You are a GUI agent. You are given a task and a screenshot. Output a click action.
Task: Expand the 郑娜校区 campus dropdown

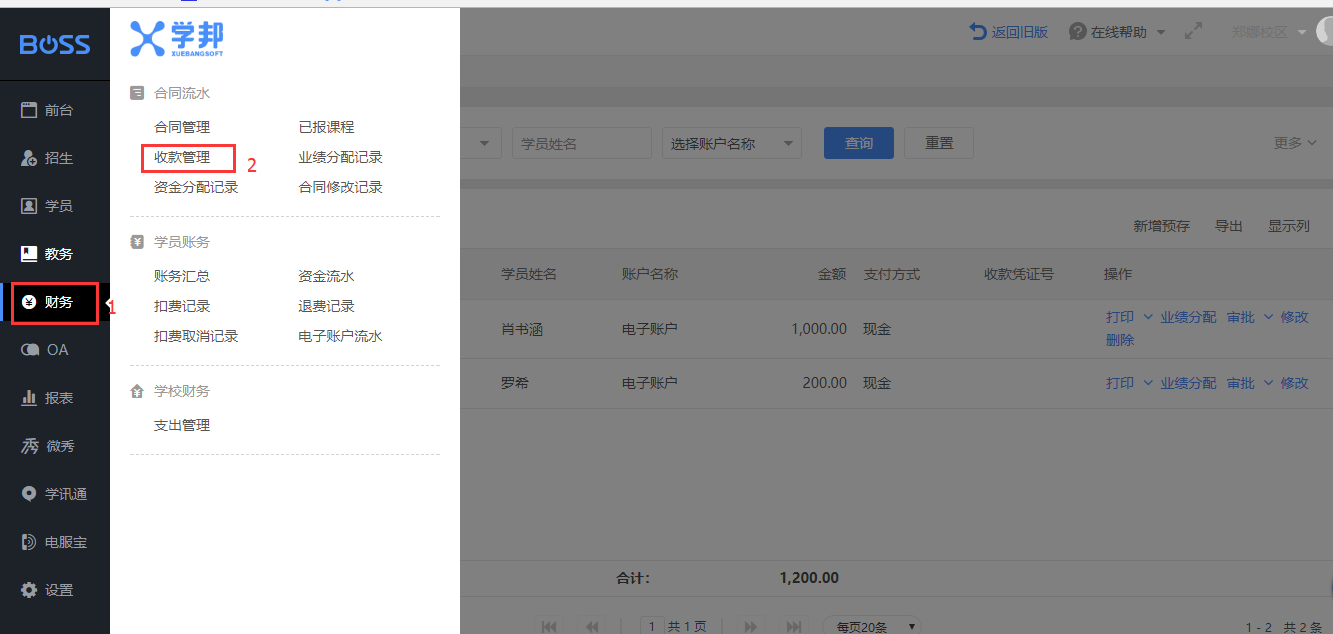1268,32
